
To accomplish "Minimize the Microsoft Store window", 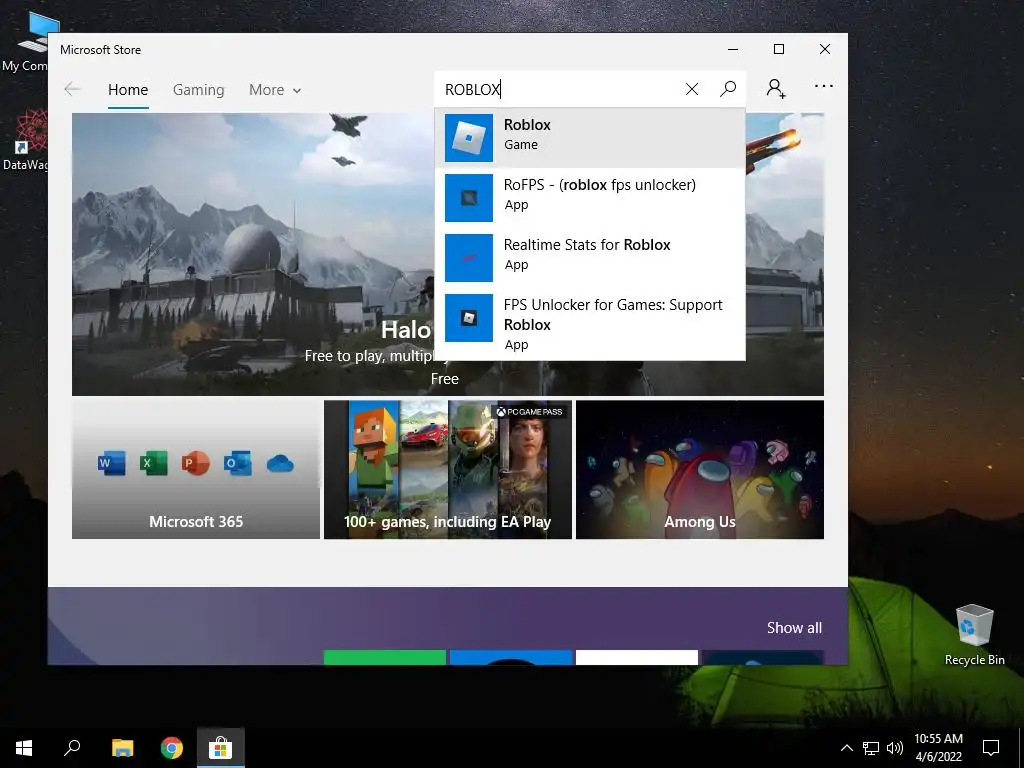I will 733,49.
